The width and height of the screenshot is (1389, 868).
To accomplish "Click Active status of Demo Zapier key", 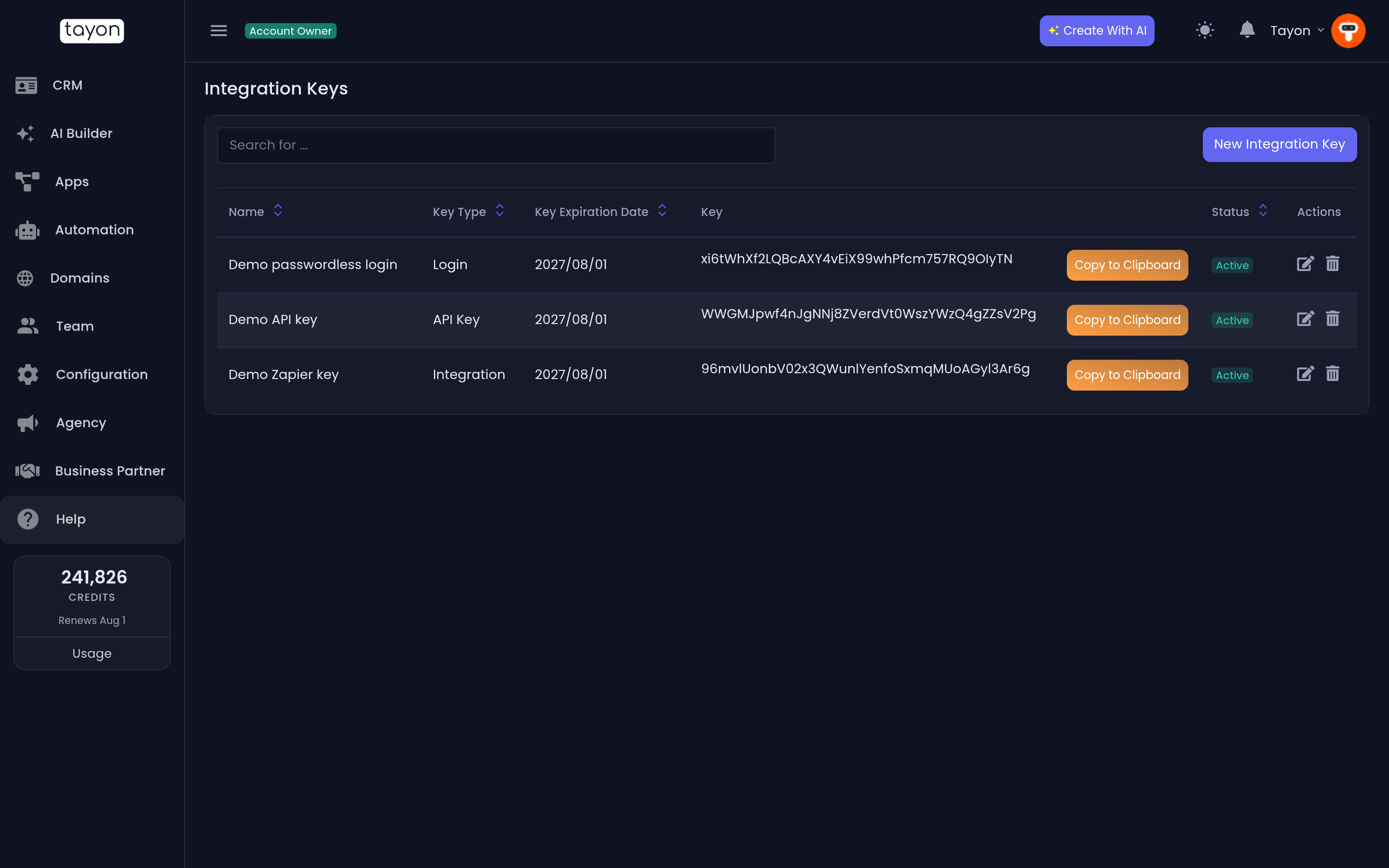I will point(1232,376).
